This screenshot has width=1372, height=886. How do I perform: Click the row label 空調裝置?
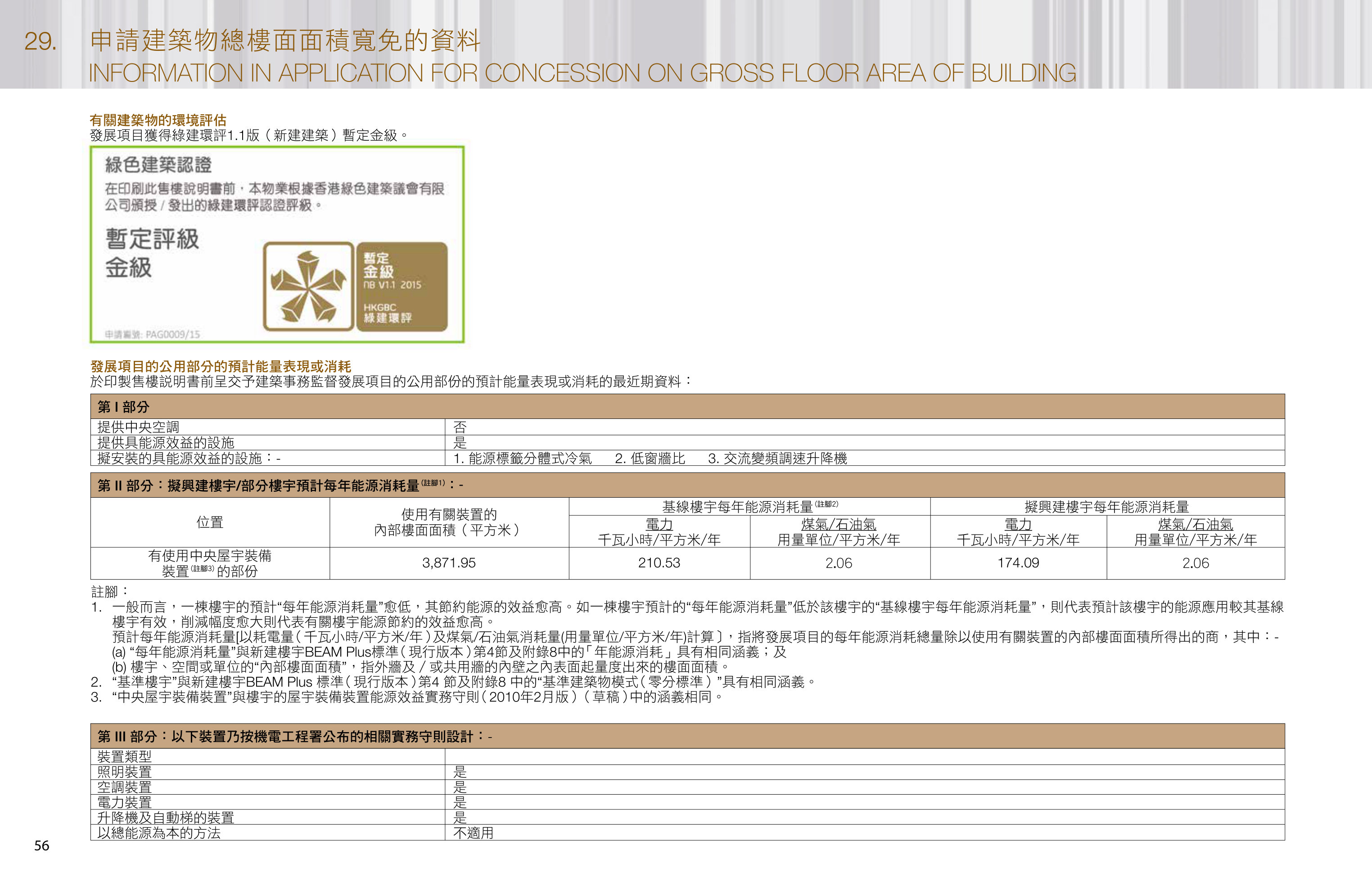[124, 787]
